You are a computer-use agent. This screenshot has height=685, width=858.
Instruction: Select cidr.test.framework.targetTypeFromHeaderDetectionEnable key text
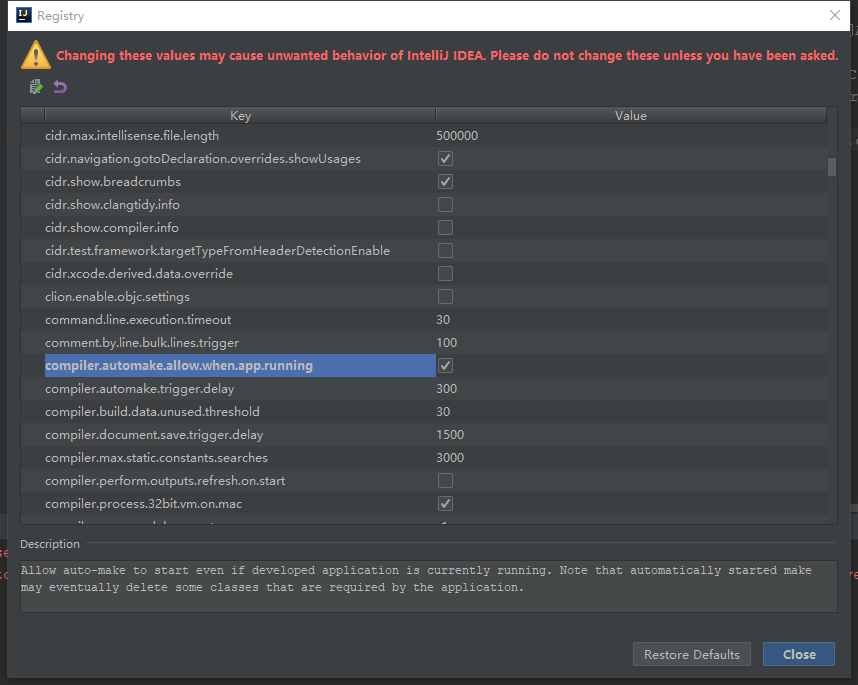217,251
